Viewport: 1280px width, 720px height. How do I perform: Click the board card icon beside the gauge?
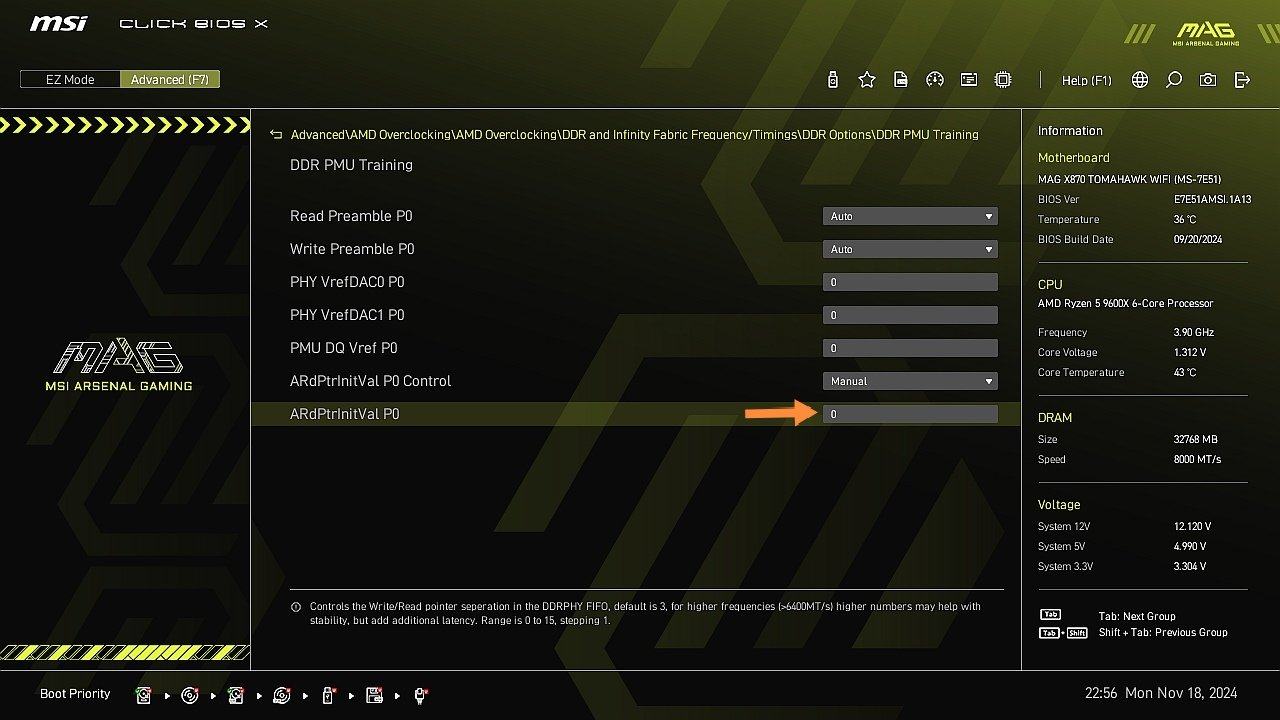tap(969, 80)
